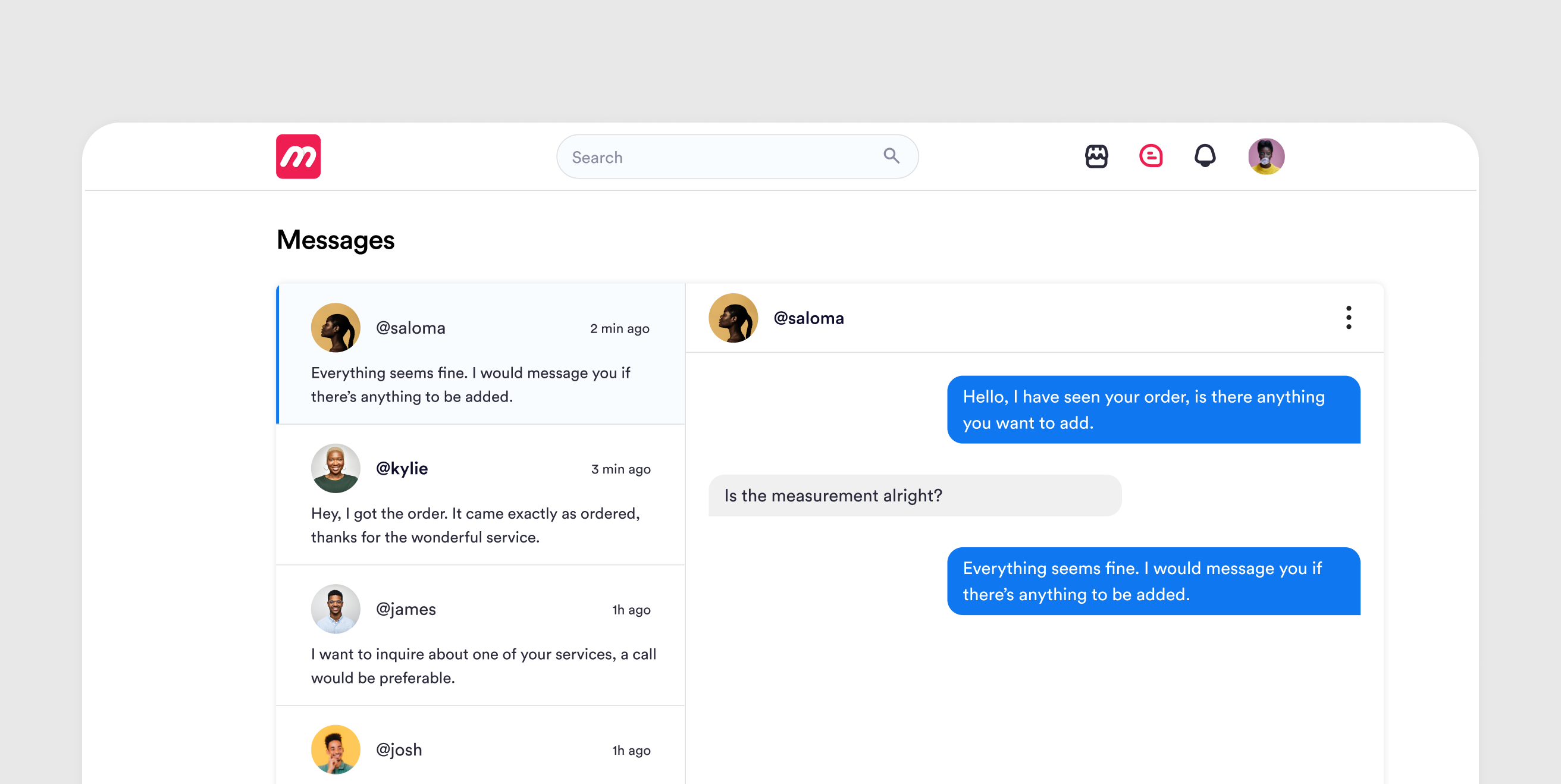Viewport: 1561px width, 784px height.
Task: Click saloma's avatar in chat header
Action: (x=734, y=318)
